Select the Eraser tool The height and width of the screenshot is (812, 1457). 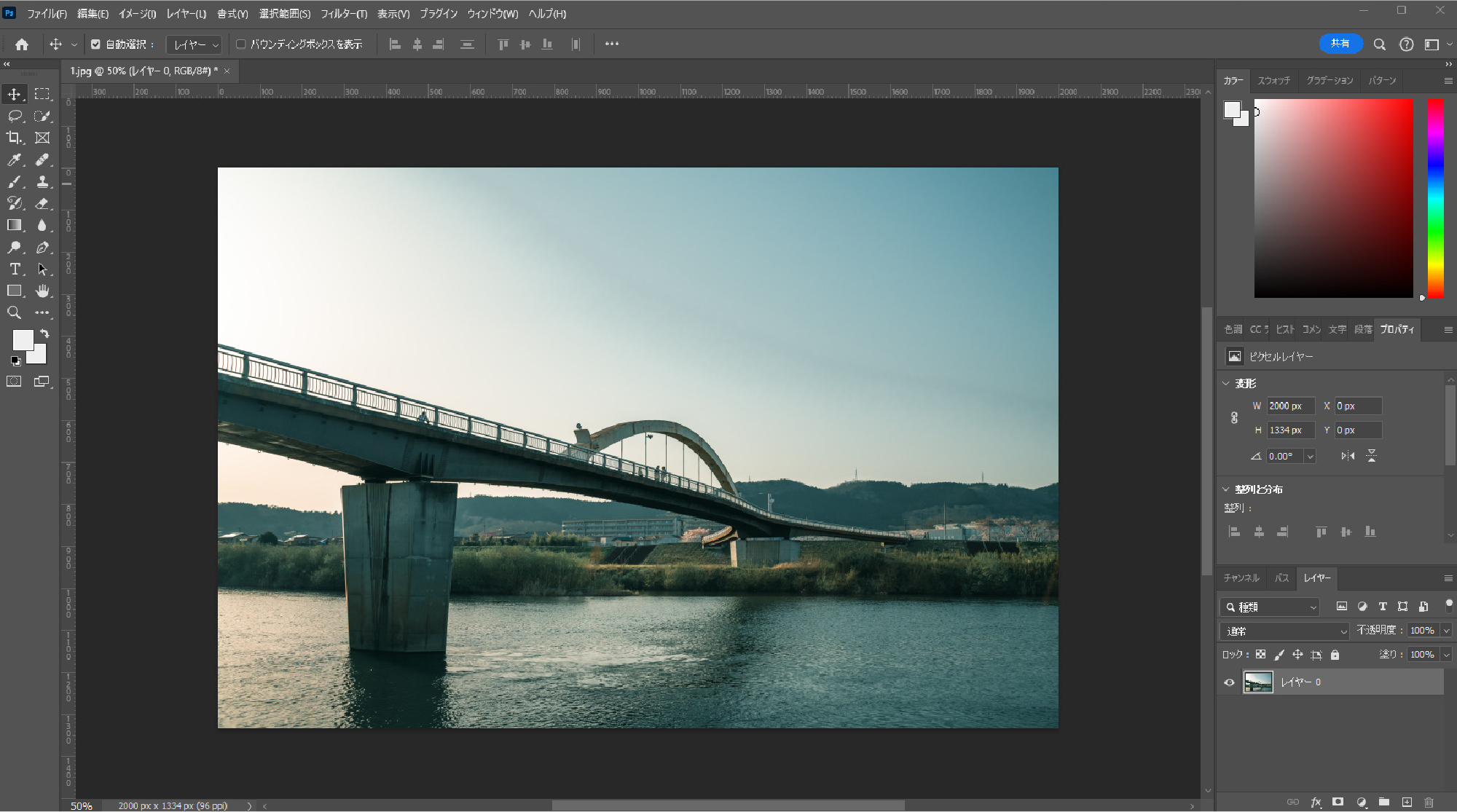42,203
